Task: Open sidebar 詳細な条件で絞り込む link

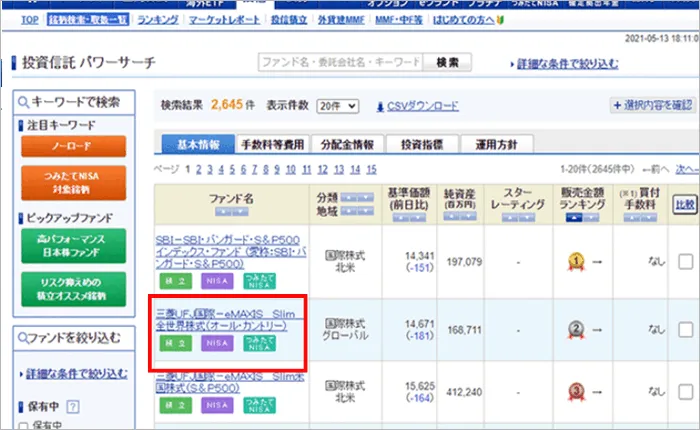Action: tap(76, 374)
